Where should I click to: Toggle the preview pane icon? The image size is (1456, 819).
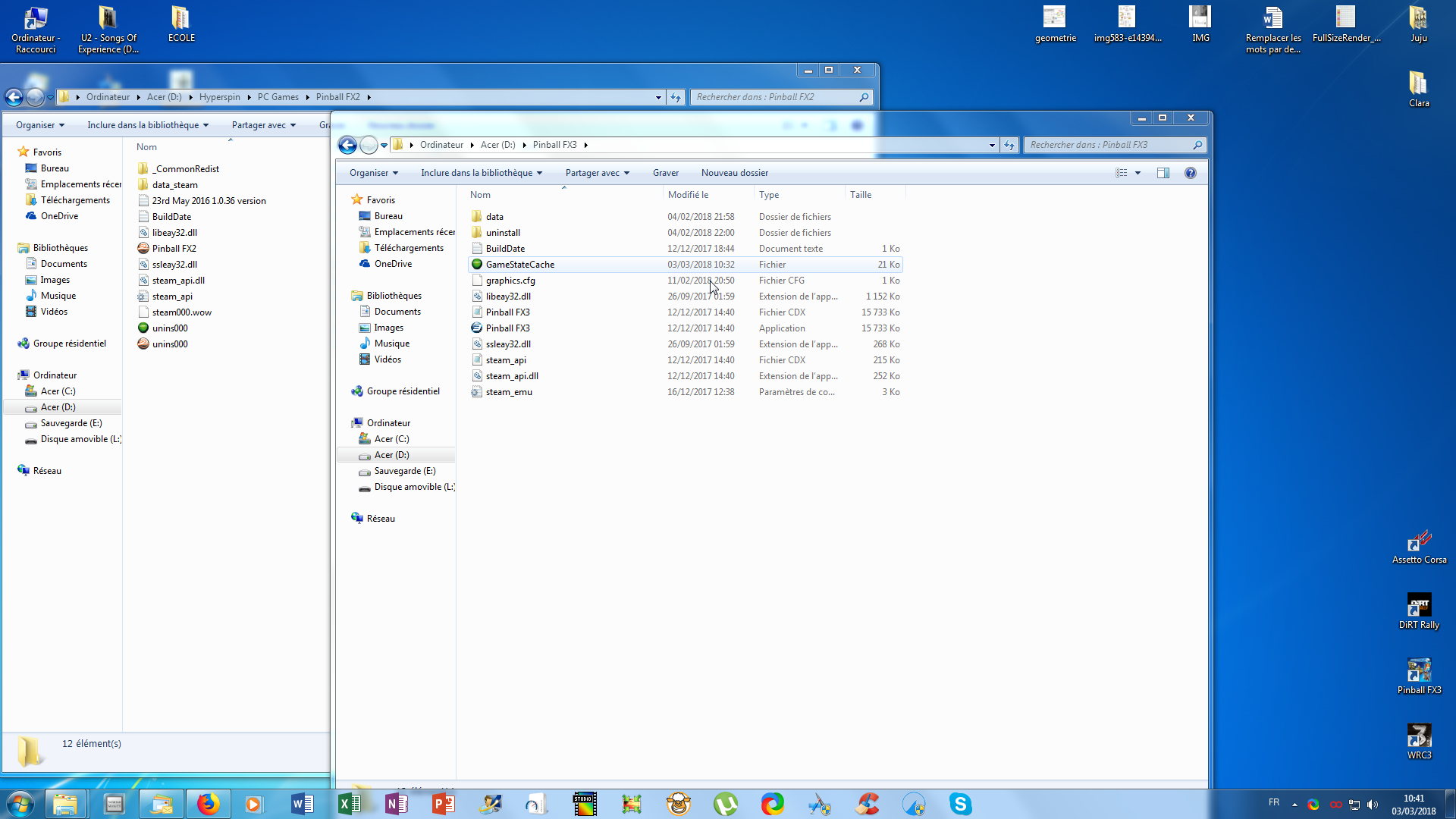1163,173
